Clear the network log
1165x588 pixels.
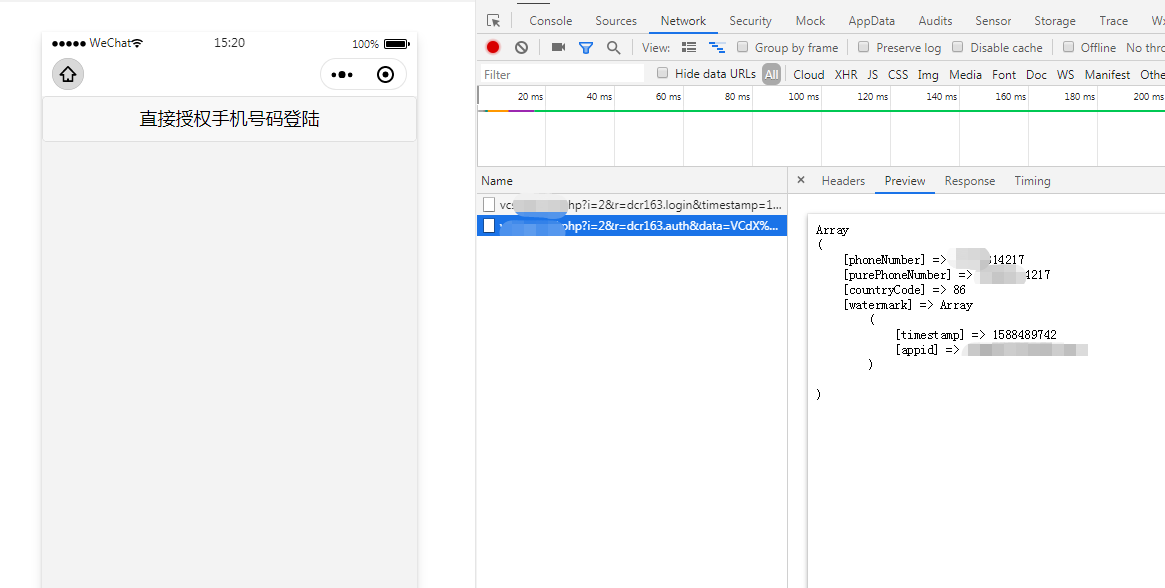pyautogui.click(x=522, y=48)
